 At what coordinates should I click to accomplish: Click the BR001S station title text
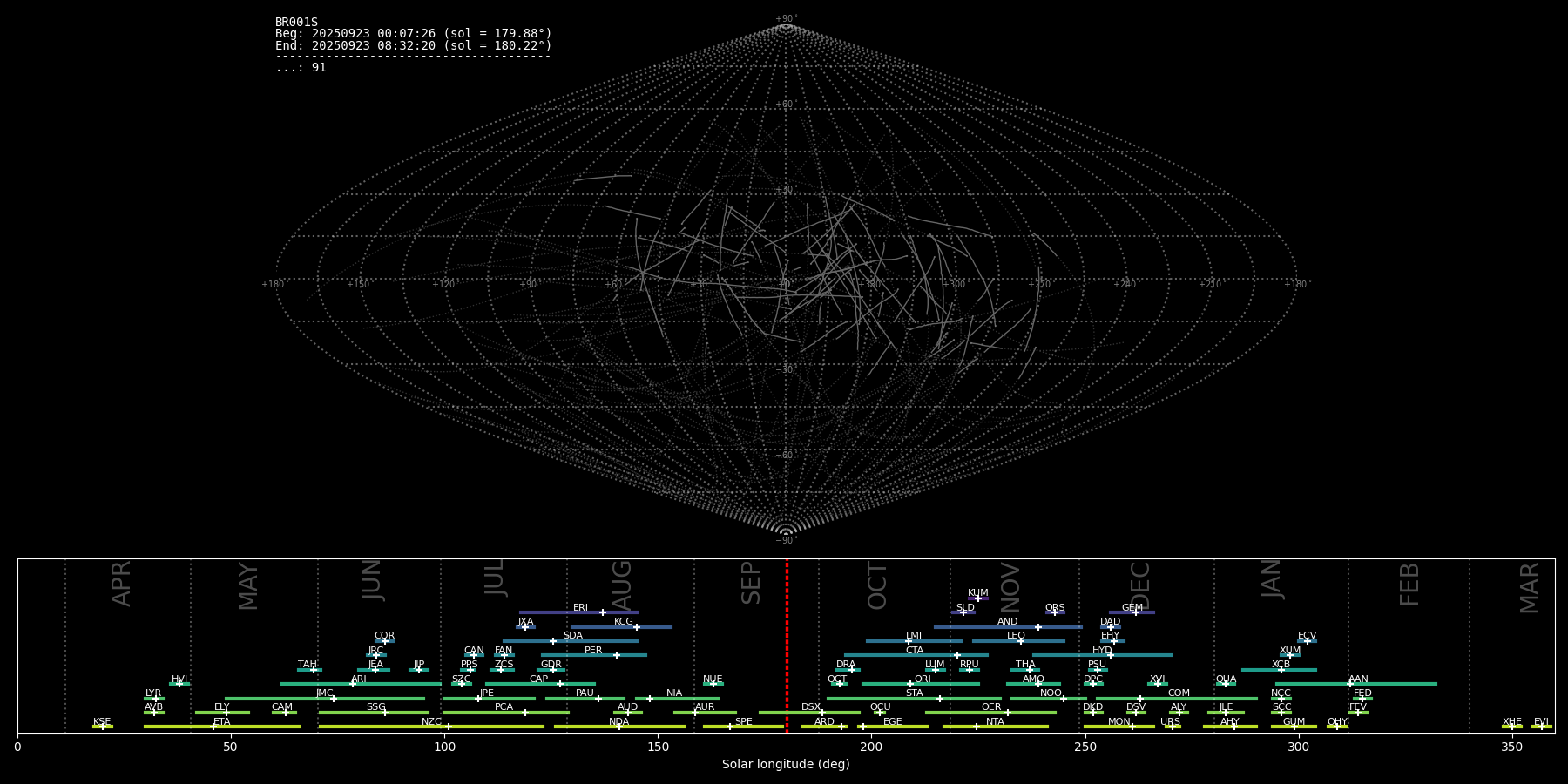click(x=296, y=23)
